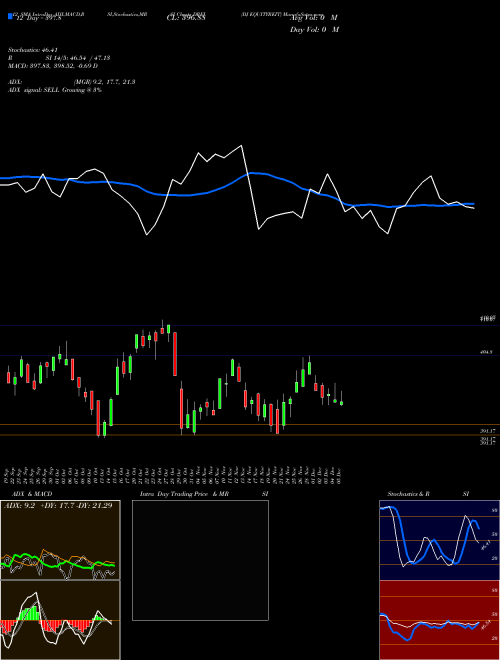Click the '391.17' support level label

[487, 431]
